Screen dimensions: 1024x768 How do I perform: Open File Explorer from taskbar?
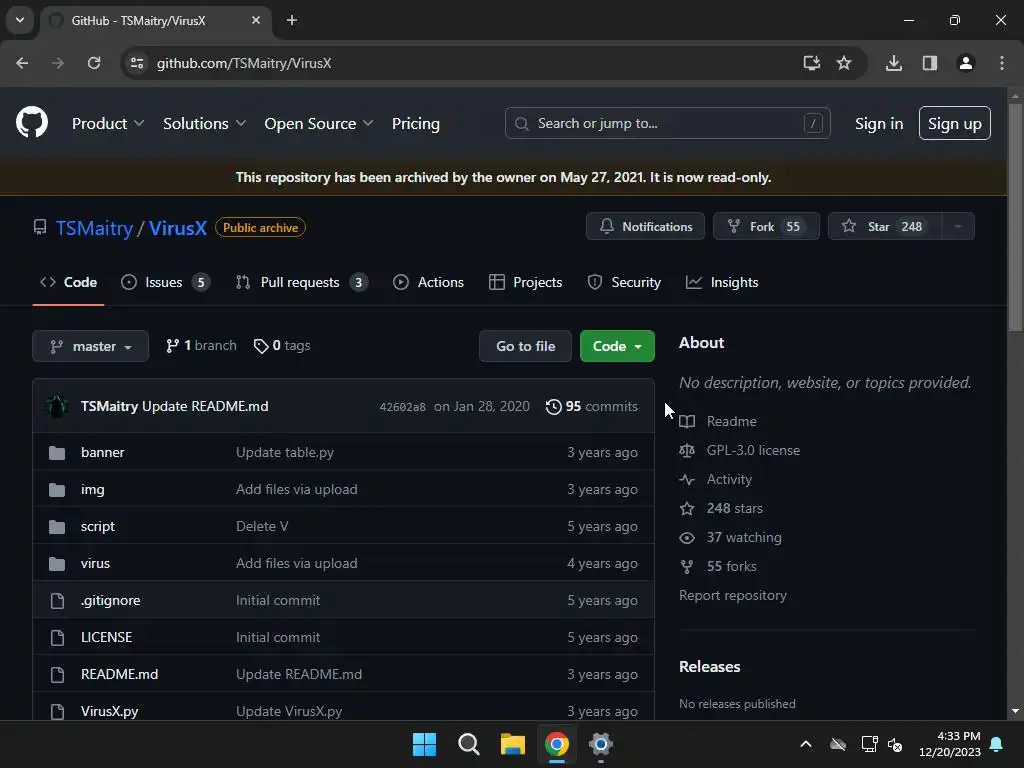513,744
